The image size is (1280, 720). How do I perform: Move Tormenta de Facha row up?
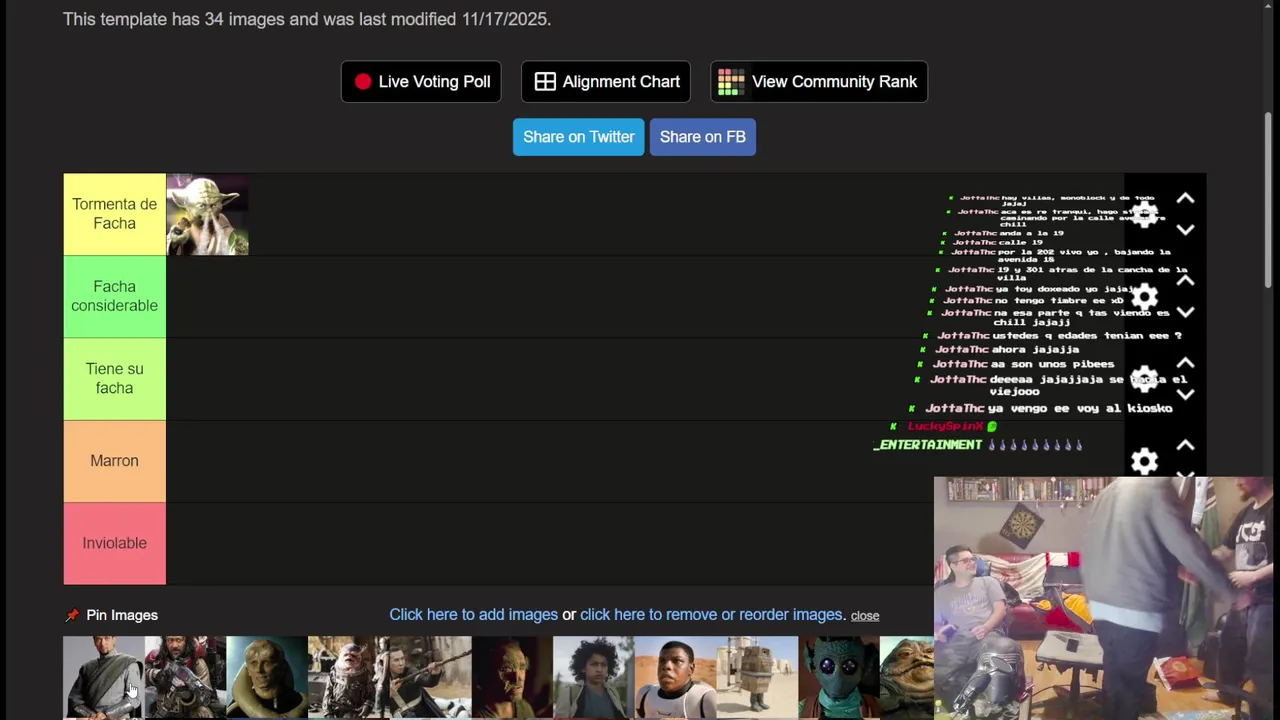coord(1185,199)
